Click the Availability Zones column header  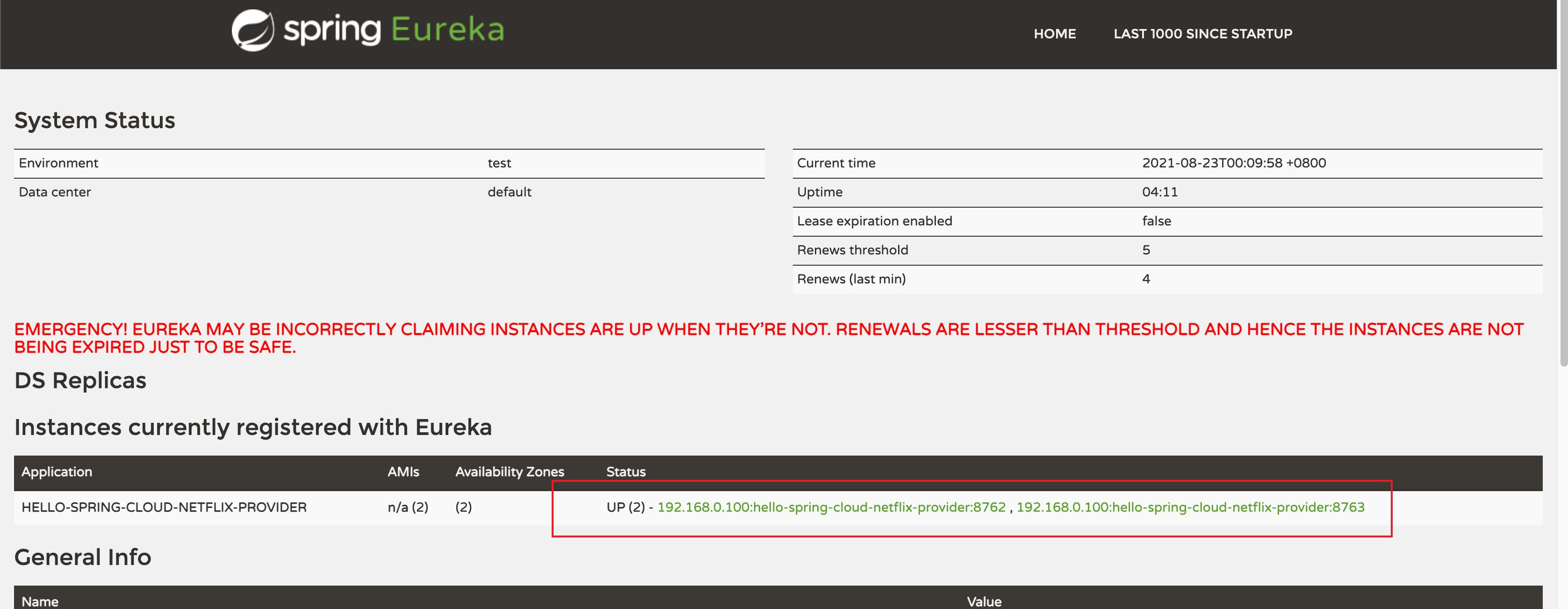click(510, 472)
